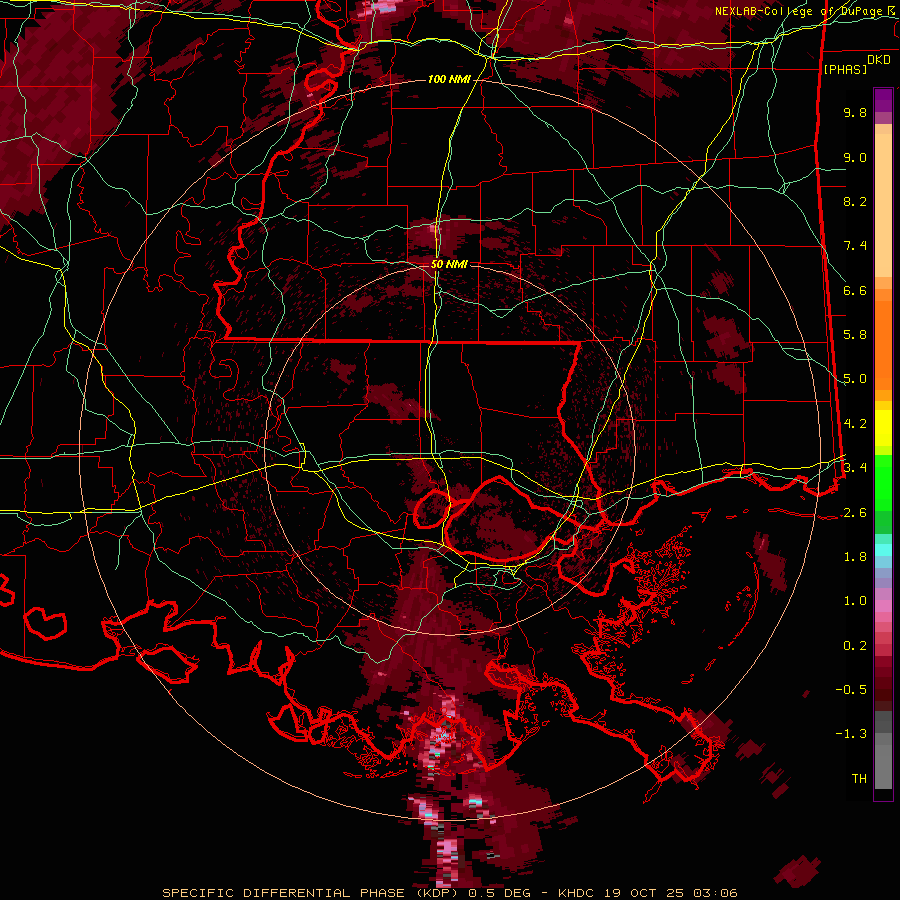Click the KHDC radar site identifier
900x900 pixels.
coord(577,893)
